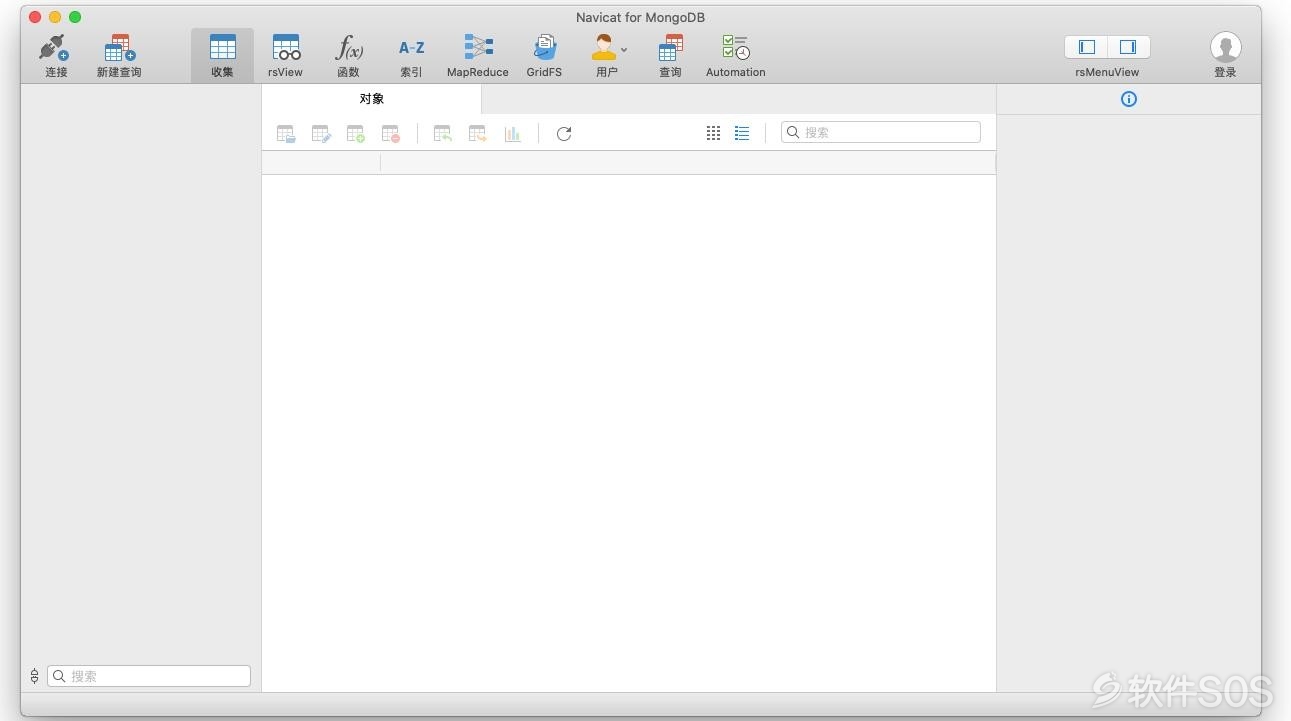Click the design collection pencil icon
The height and width of the screenshot is (721, 1291).
pyautogui.click(x=321, y=133)
